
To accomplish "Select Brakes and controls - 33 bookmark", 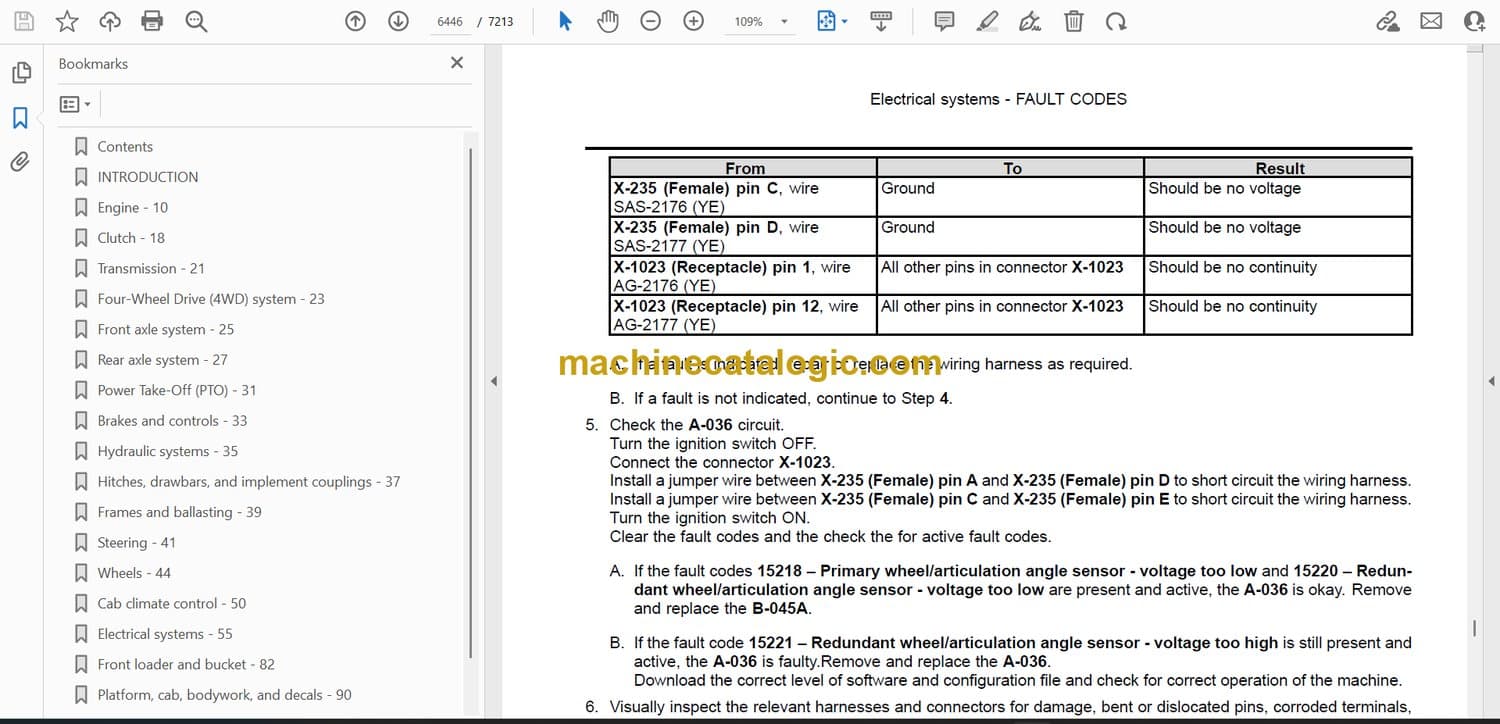I will pos(172,421).
